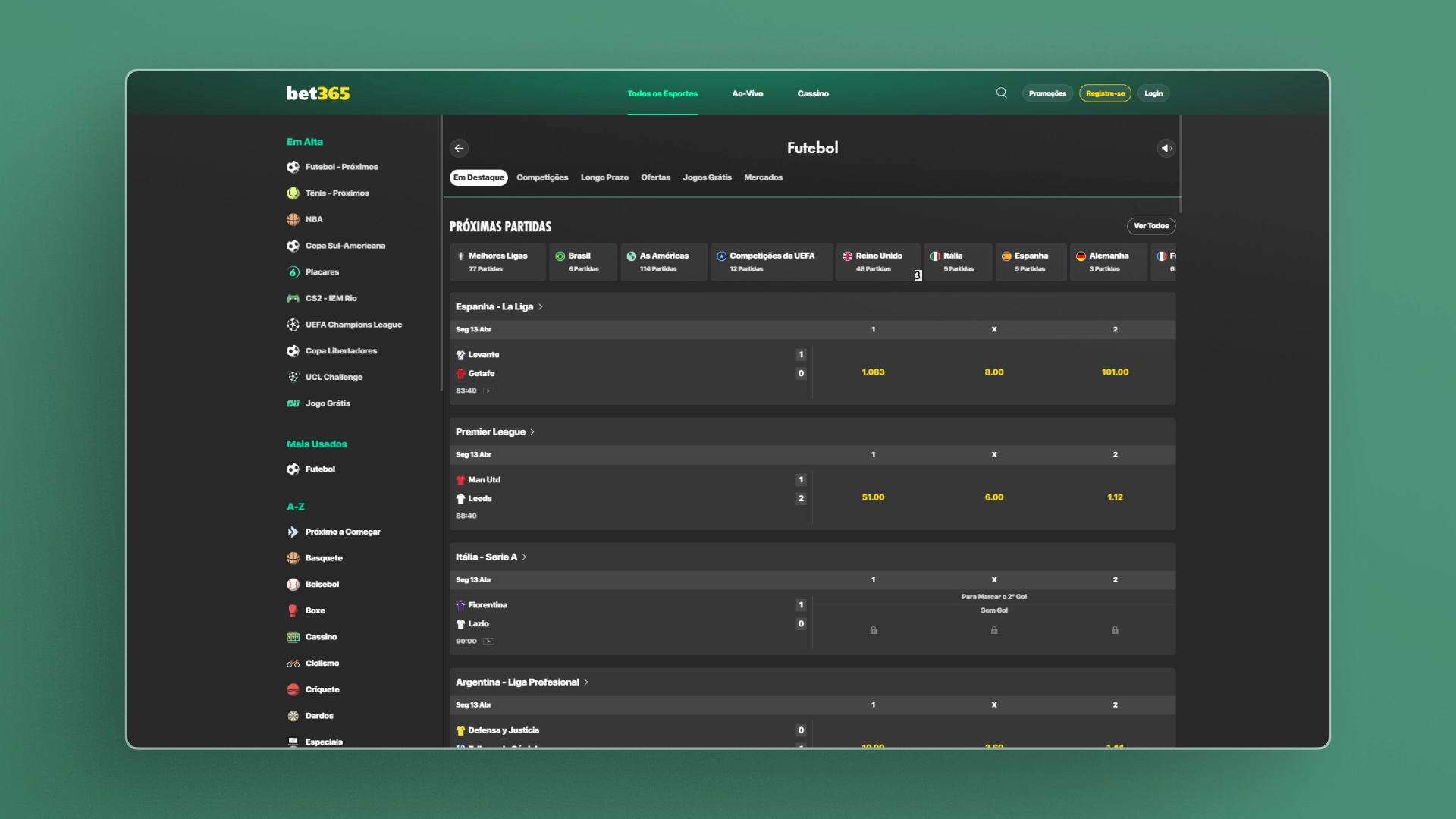Click the sidebar vertical scrollbar
Image resolution: width=1456 pixels, height=819 pixels.
pos(441,253)
